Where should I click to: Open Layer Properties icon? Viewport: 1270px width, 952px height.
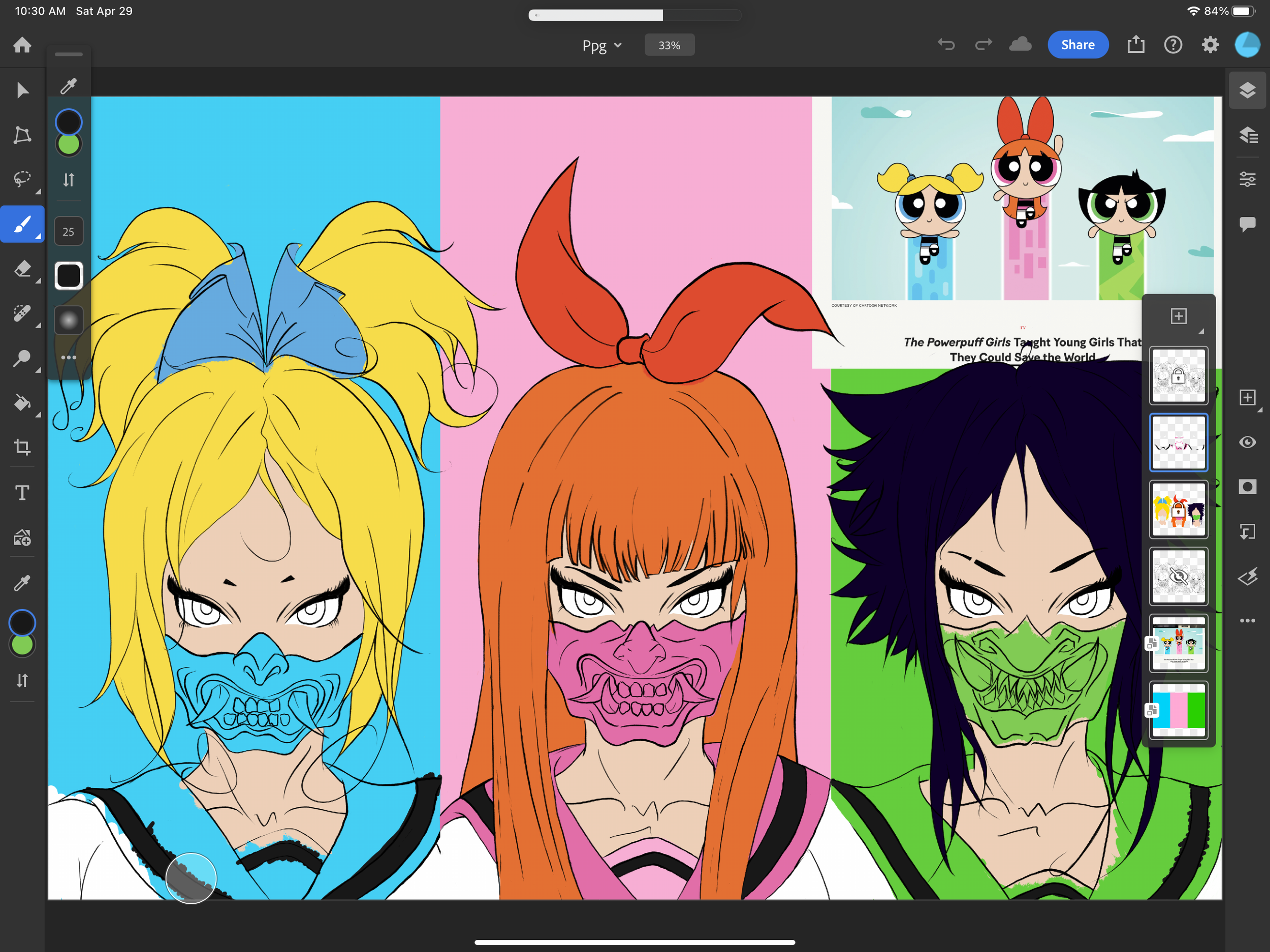(1247, 135)
